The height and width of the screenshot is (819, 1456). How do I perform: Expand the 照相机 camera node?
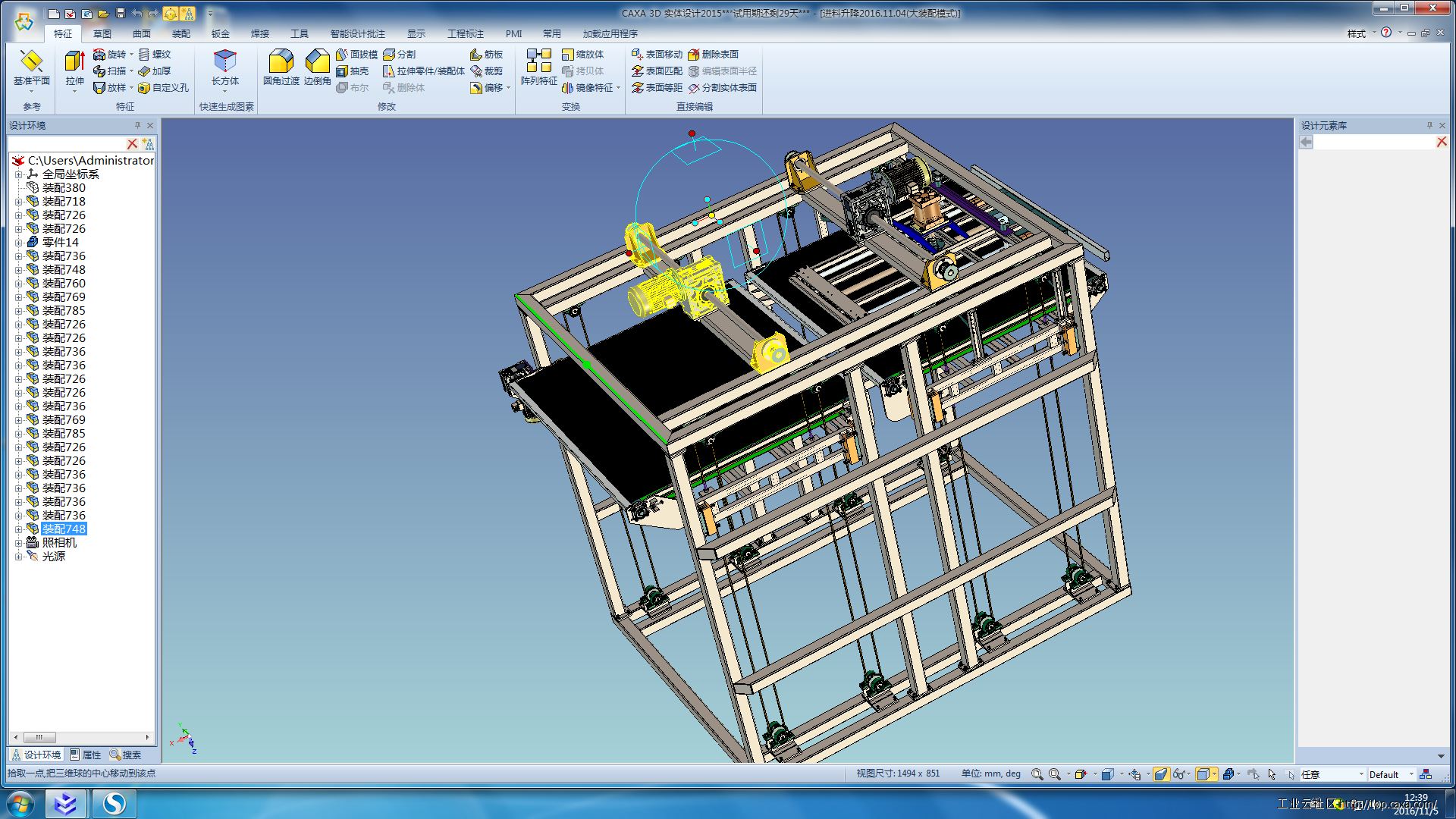pyautogui.click(x=19, y=543)
